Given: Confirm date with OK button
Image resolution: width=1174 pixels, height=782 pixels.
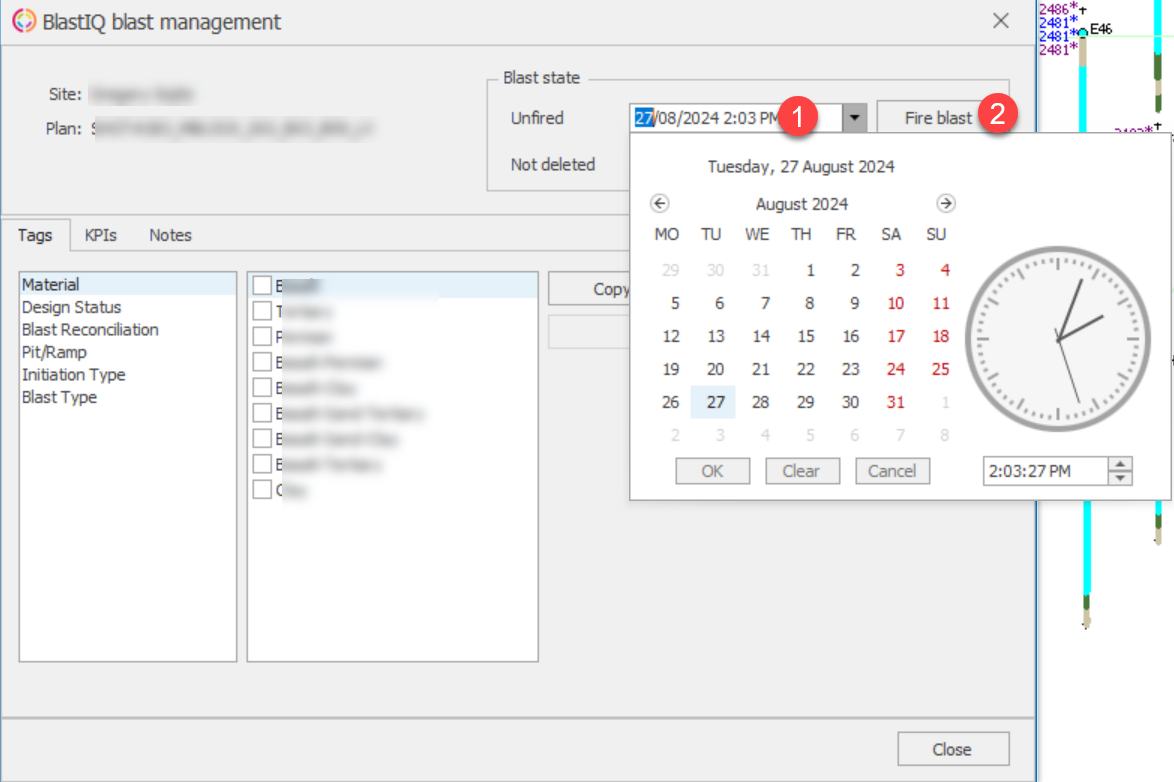Looking at the screenshot, I should coord(712,471).
